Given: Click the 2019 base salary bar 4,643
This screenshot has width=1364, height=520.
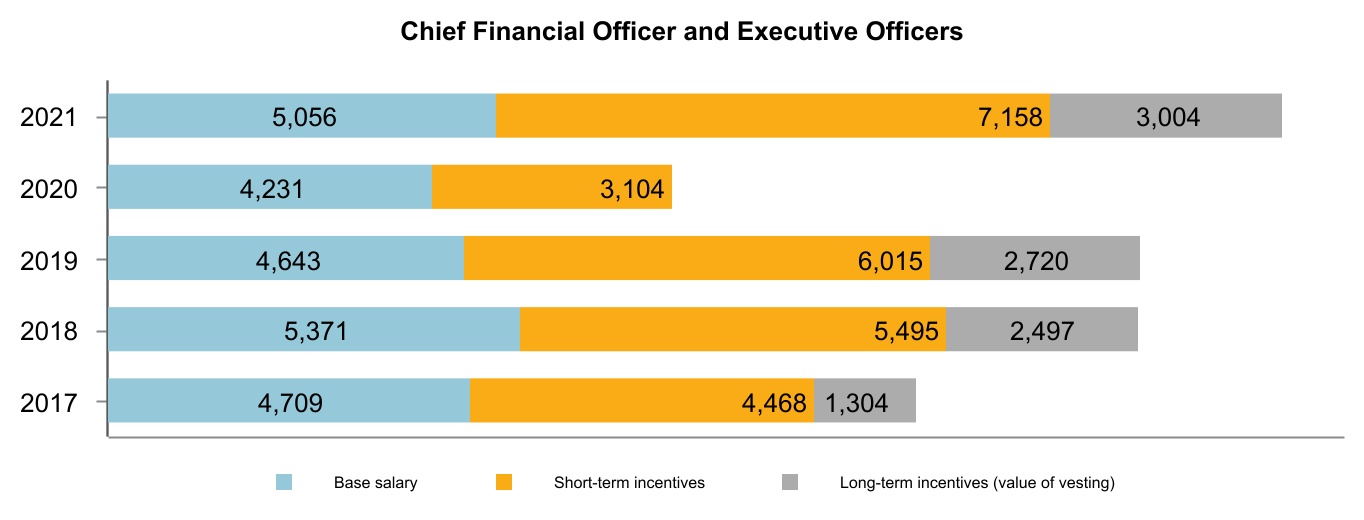Looking at the screenshot, I should 287,259.
